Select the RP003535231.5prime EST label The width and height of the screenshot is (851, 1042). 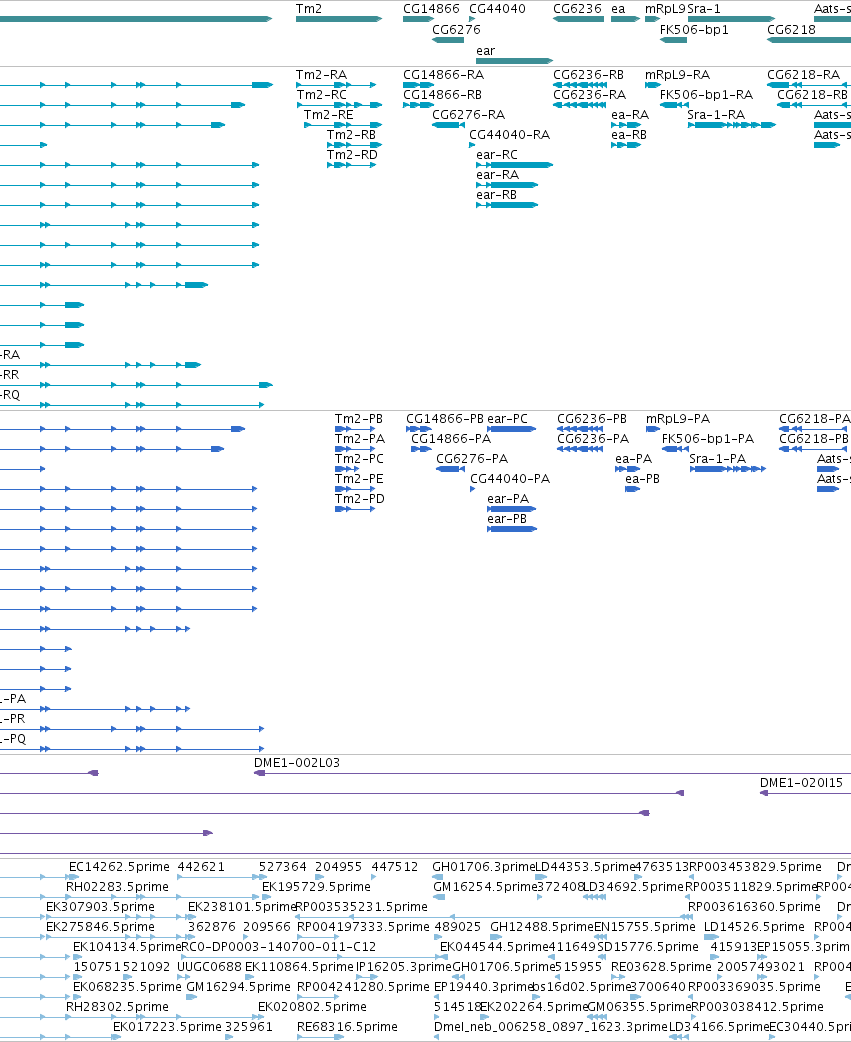tap(361, 906)
